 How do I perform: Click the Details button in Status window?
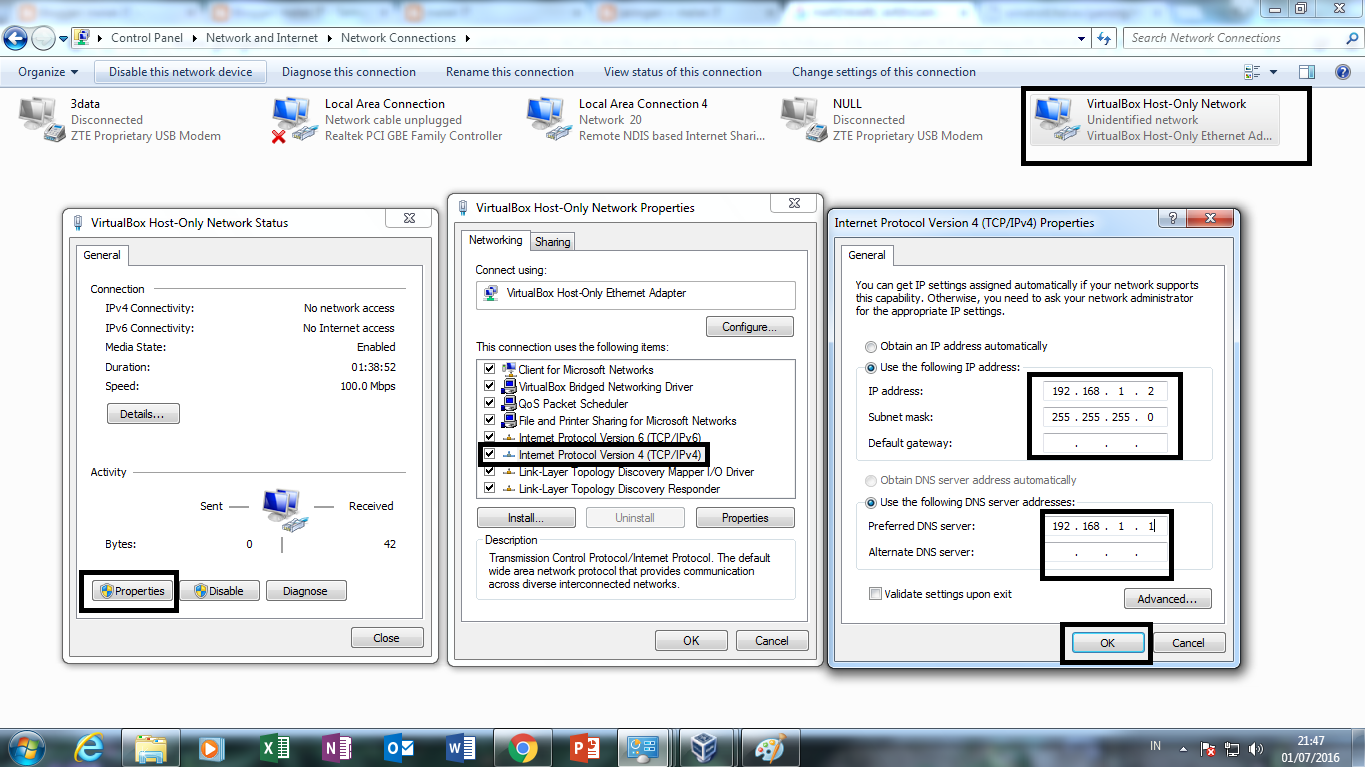[x=143, y=413]
